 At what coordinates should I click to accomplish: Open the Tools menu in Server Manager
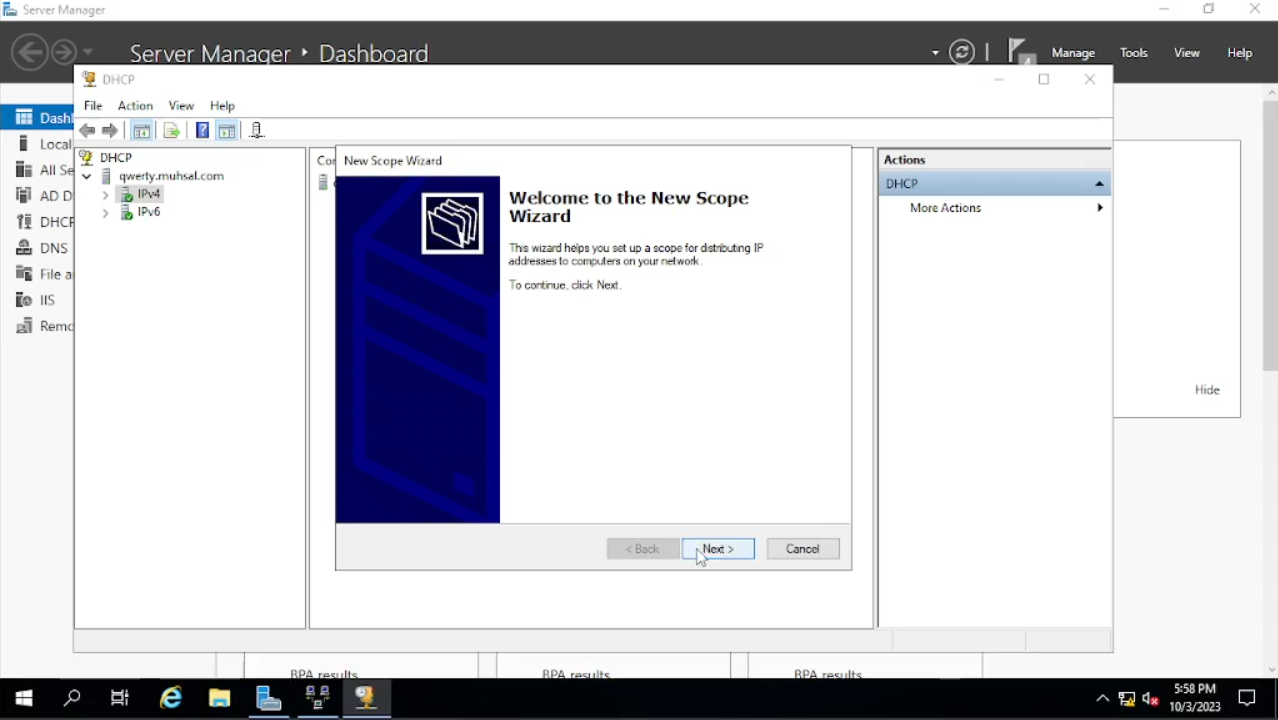click(1133, 53)
